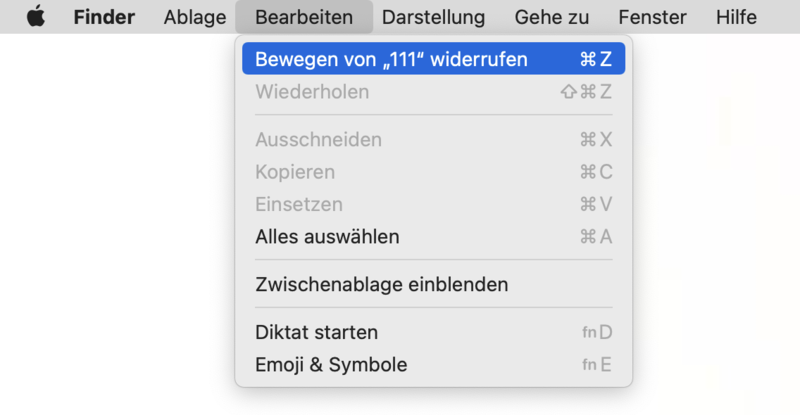Choose Ausschneiden from the menu

(318, 140)
